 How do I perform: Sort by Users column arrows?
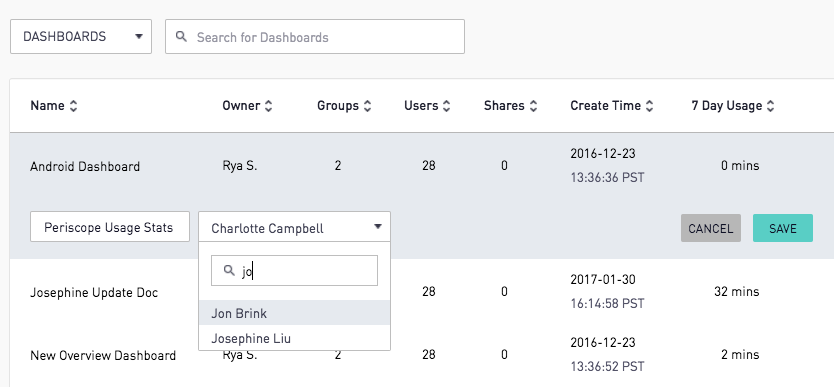(446, 106)
